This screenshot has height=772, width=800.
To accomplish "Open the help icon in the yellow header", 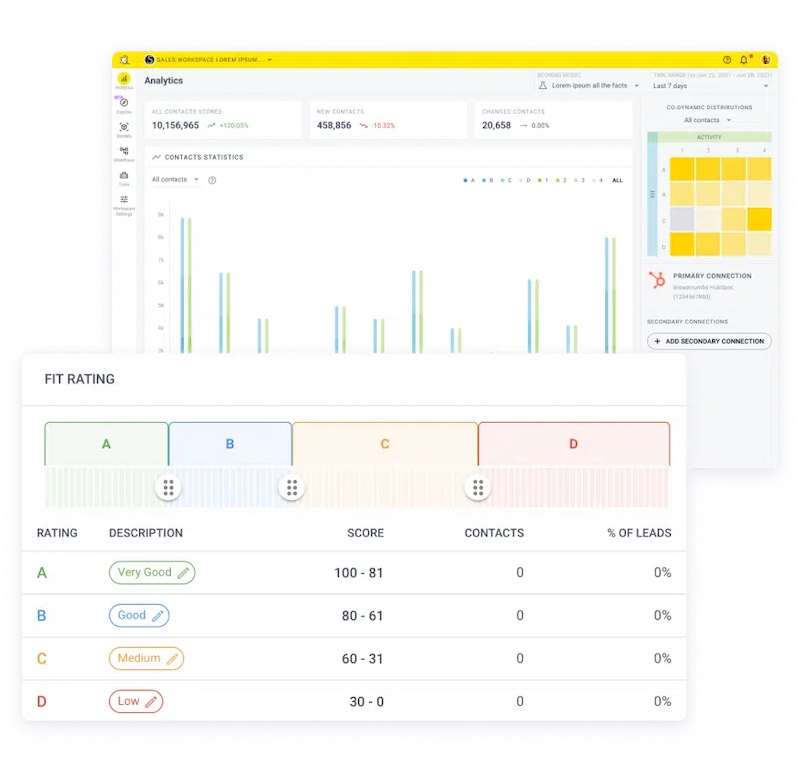I will (x=727, y=60).
